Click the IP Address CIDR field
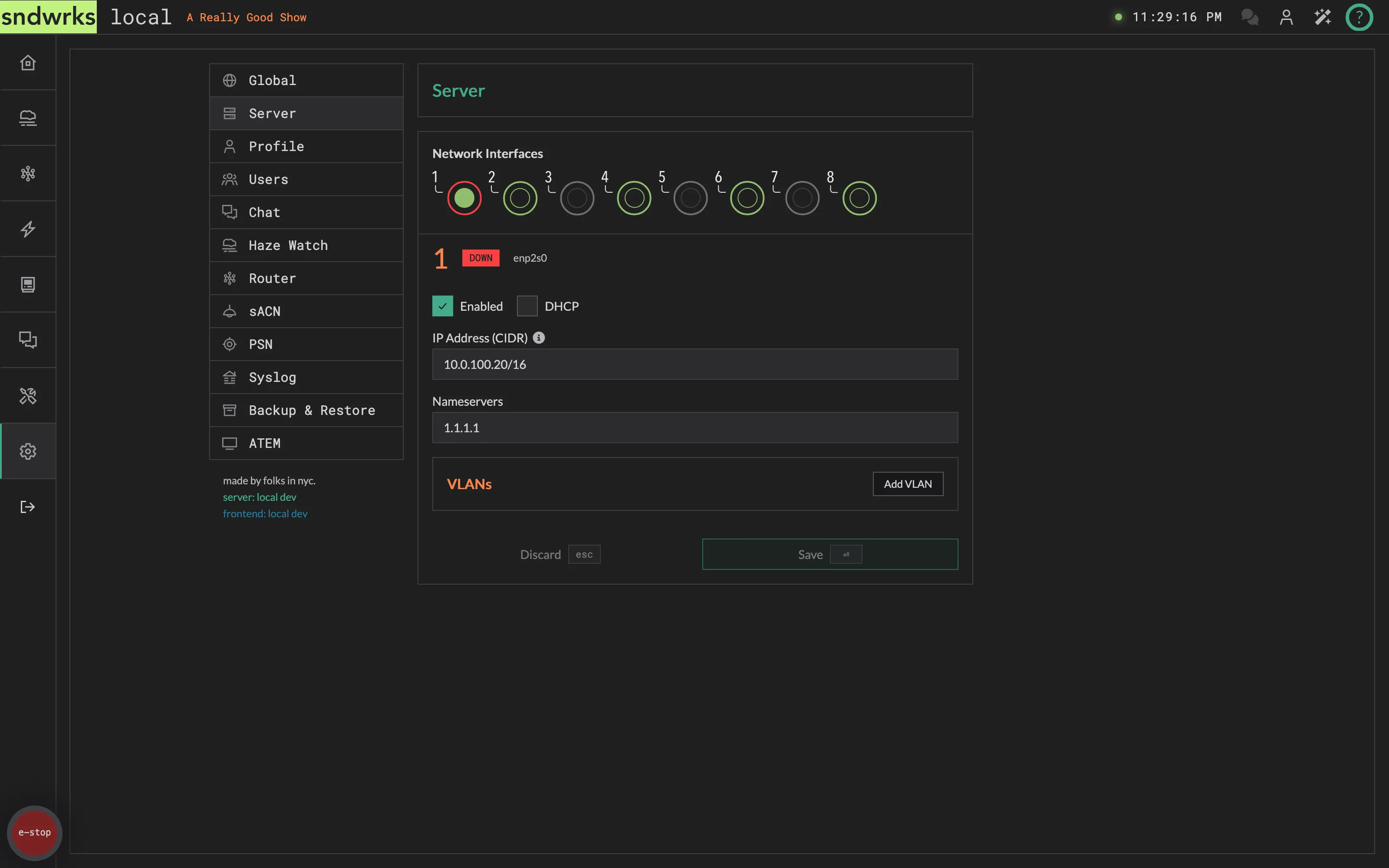Image resolution: width=1389 pixels, height=868 pixels. point(694,364)
